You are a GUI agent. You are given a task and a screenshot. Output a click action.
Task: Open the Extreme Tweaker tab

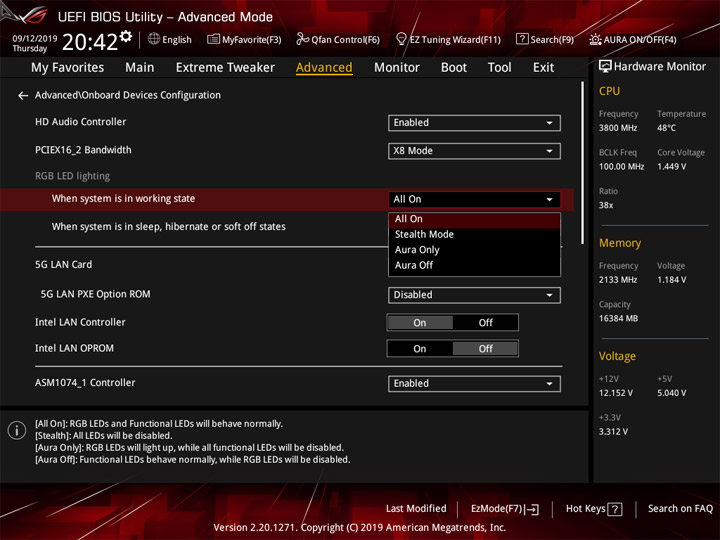225,68
